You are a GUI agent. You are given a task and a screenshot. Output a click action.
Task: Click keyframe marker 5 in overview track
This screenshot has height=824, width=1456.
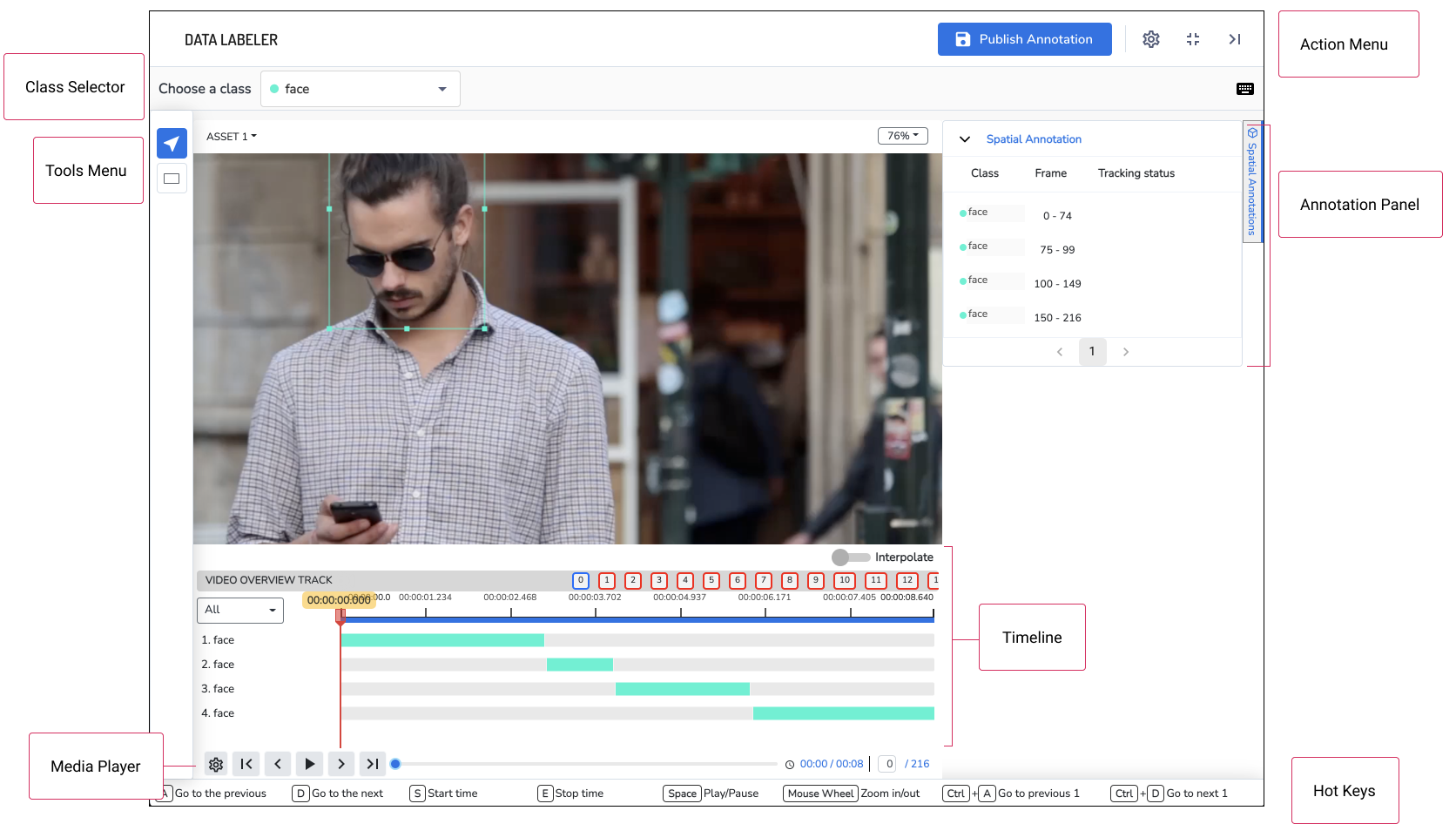711,580
